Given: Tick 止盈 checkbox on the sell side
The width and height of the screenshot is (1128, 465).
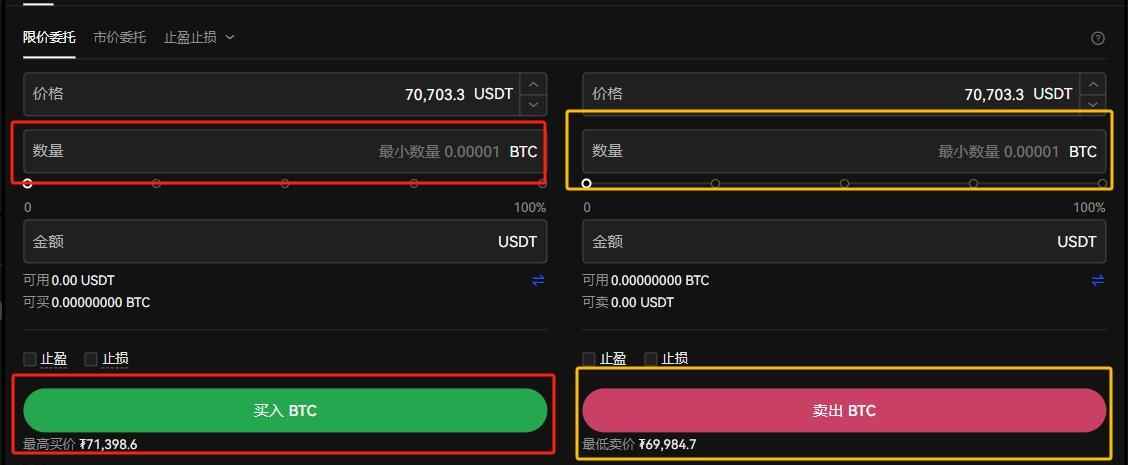Looking at the screenshot, I should click(588, 358).
